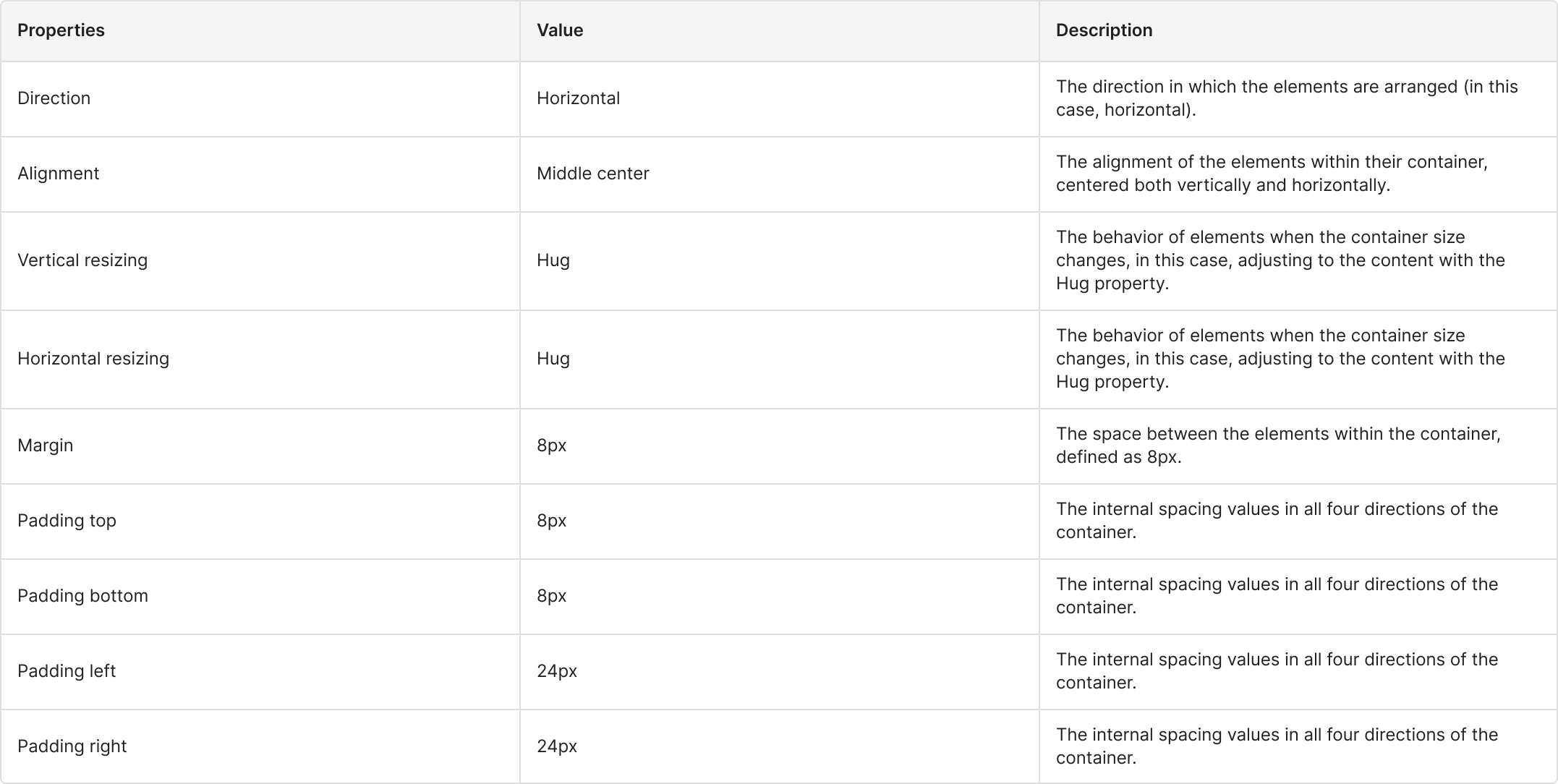Click the Description column header

tap(1104, 30)
